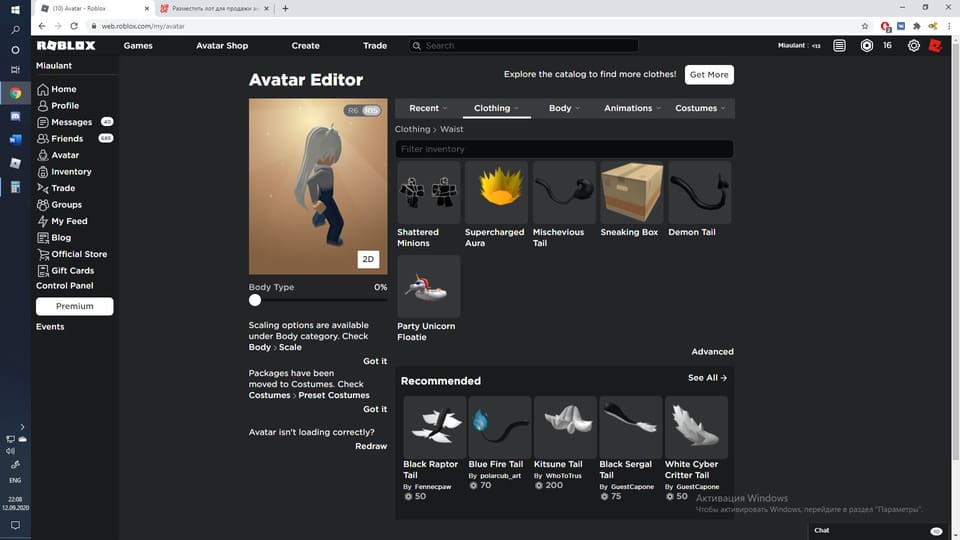The width and height of the screenshot is (960, 540).
Task: Open Gift Cards in the sidebar
Action: coord(72,271)
